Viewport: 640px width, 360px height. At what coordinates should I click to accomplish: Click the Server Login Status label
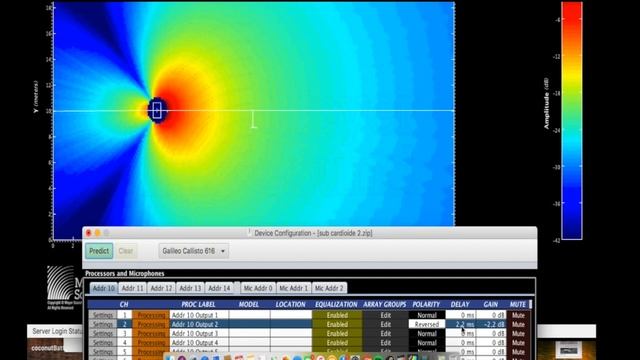point(57,331)
